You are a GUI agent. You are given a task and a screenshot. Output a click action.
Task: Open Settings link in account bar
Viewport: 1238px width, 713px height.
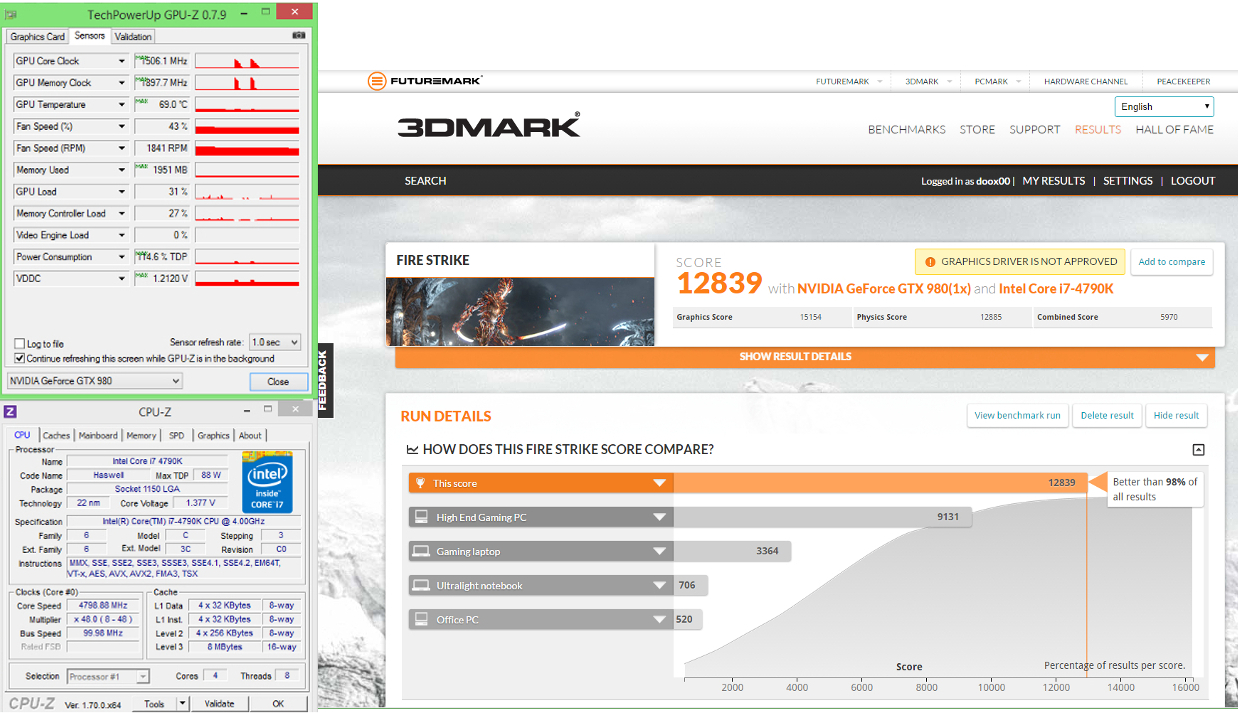pos(1128,181)
